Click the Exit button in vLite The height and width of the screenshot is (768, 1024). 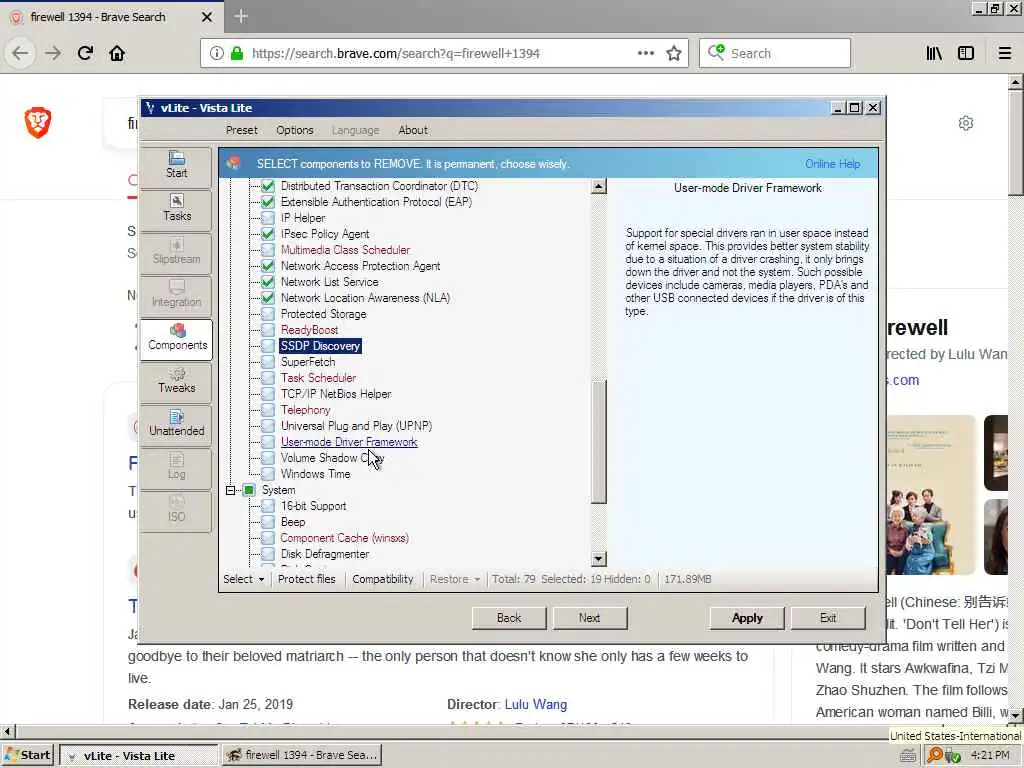tap(828, 618)
